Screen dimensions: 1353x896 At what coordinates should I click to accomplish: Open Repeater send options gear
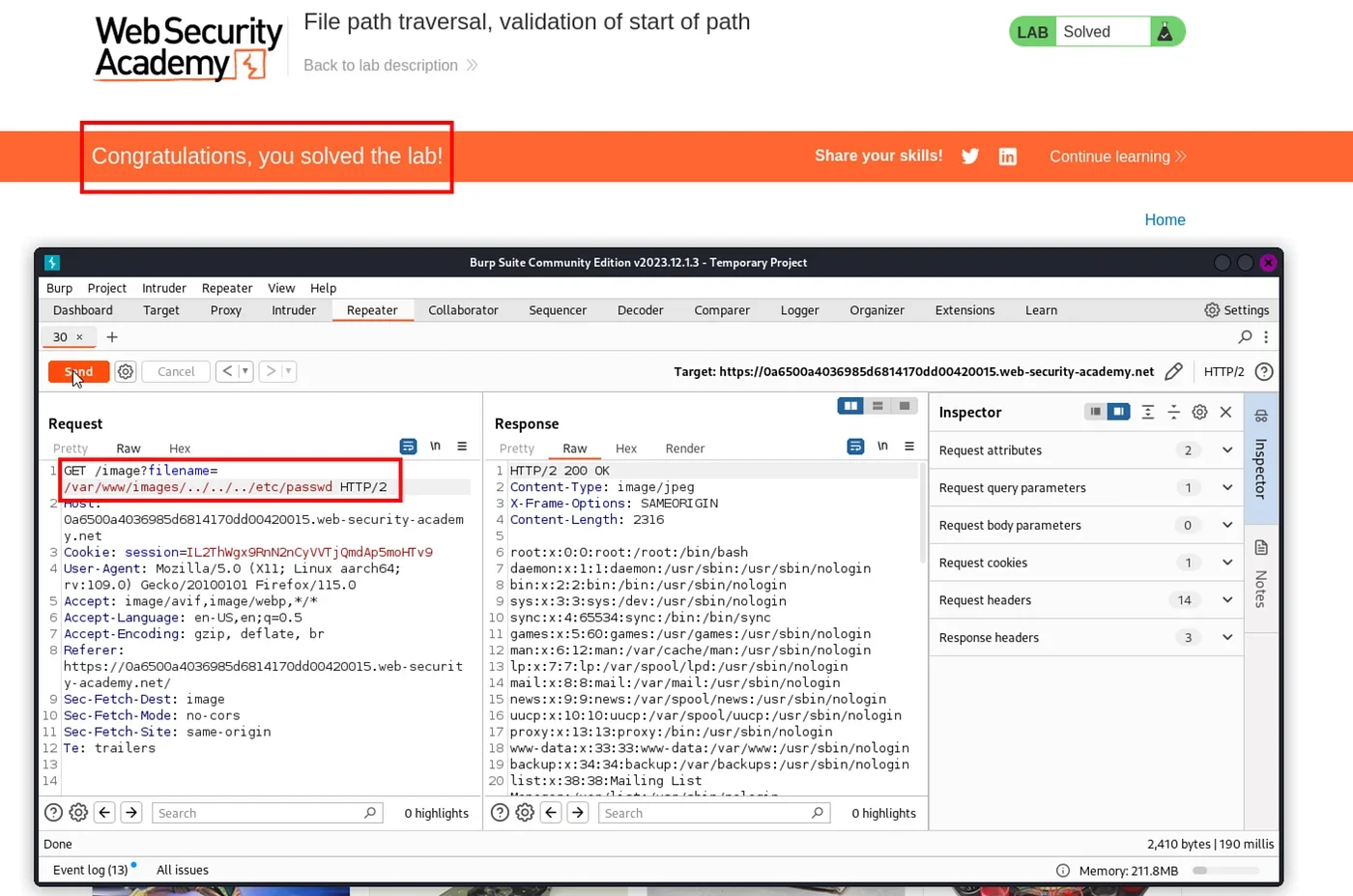coord(126,371)
